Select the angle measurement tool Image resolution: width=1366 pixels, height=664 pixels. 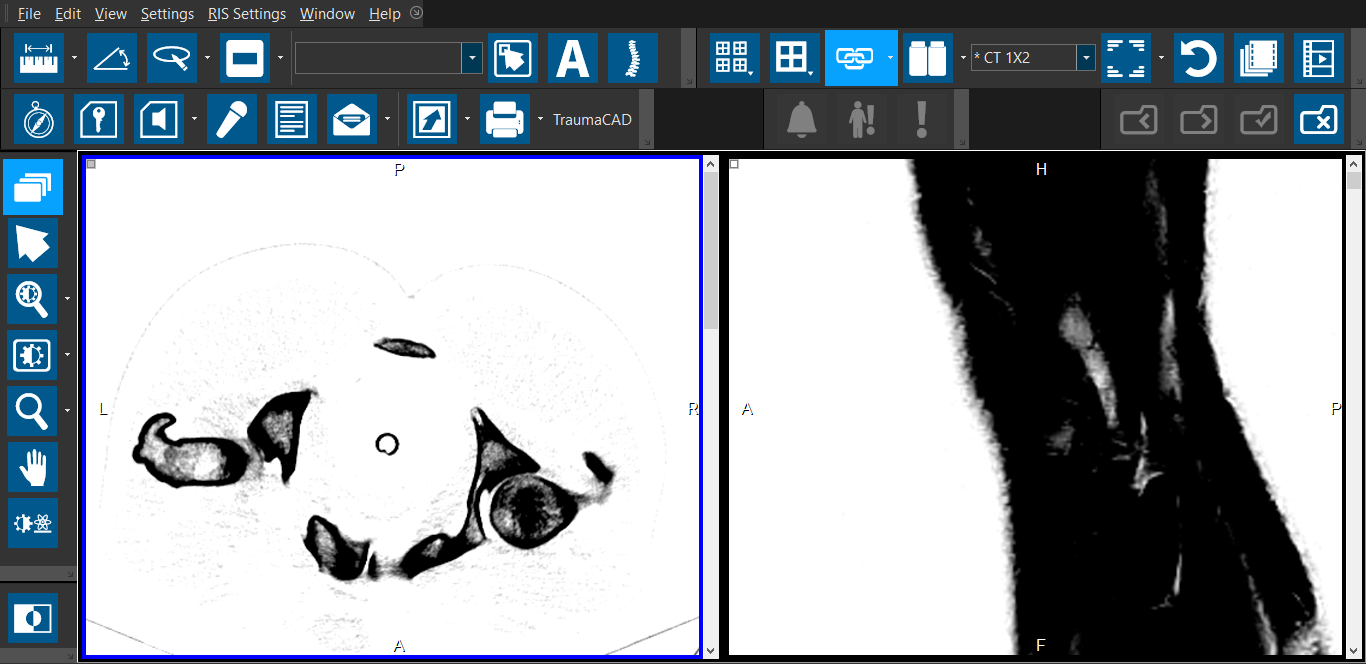[x=112, y=59]
